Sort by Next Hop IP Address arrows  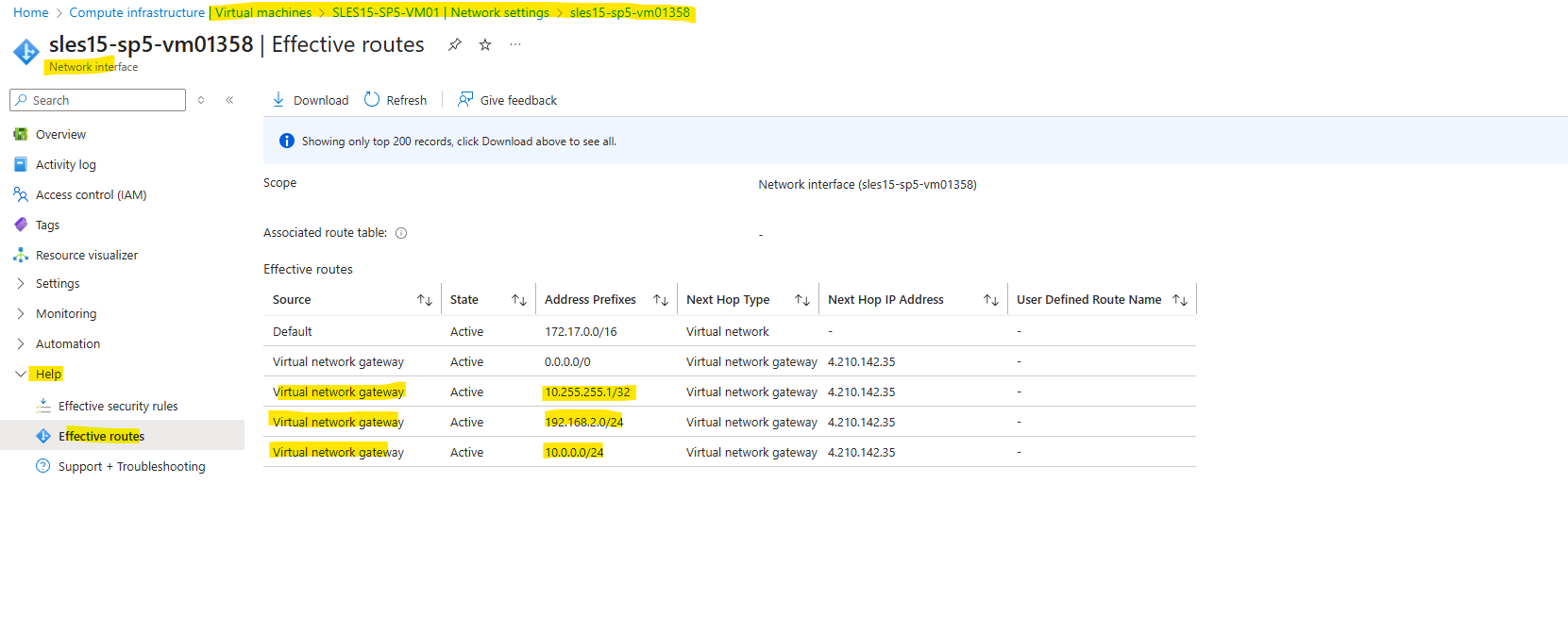point(991,300)
